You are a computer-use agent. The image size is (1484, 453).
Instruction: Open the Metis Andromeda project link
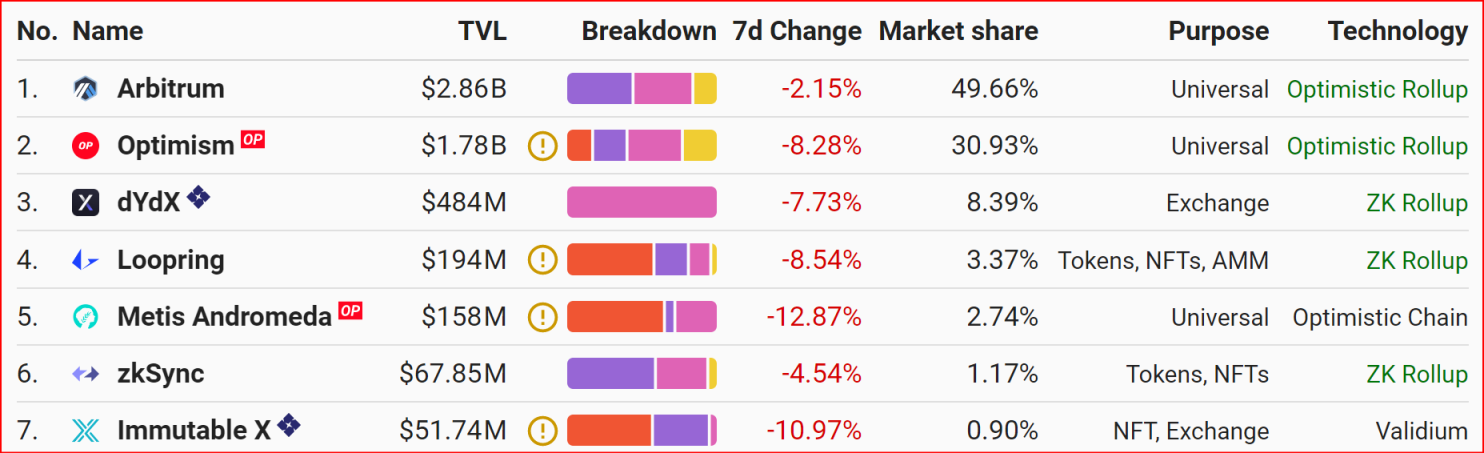tap(224, 317)
